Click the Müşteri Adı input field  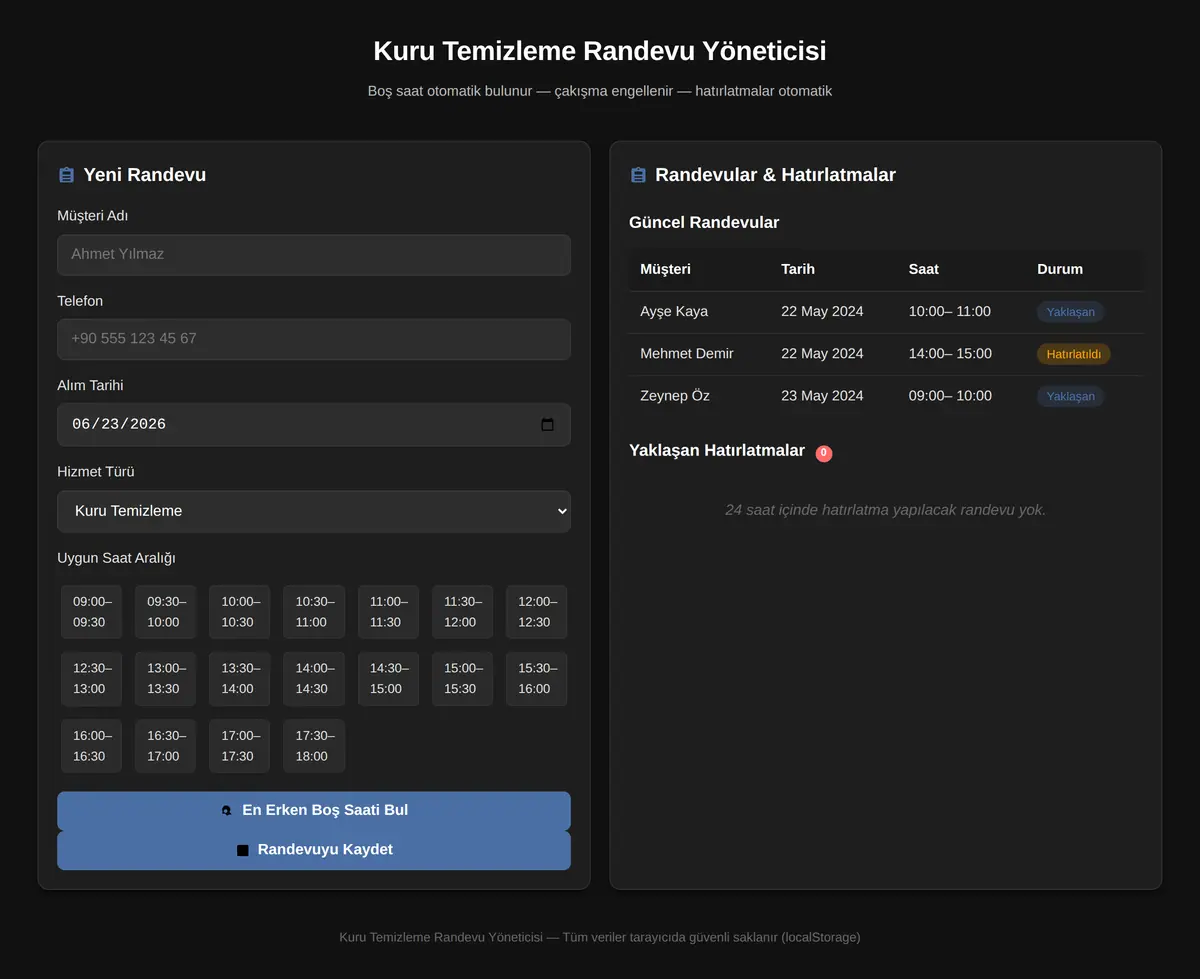pos(314,254)
